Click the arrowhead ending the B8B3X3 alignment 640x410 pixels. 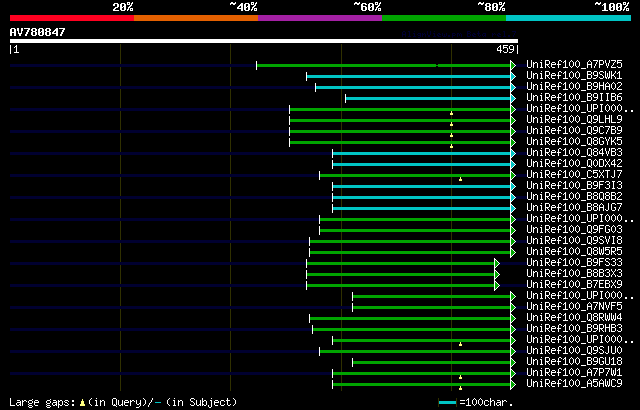(497, 275)
